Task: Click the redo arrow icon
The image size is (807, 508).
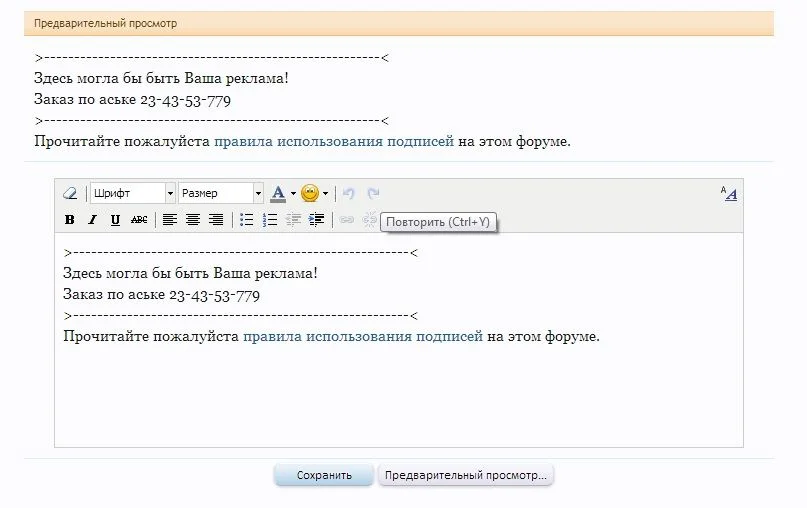Action: [373, 194]
